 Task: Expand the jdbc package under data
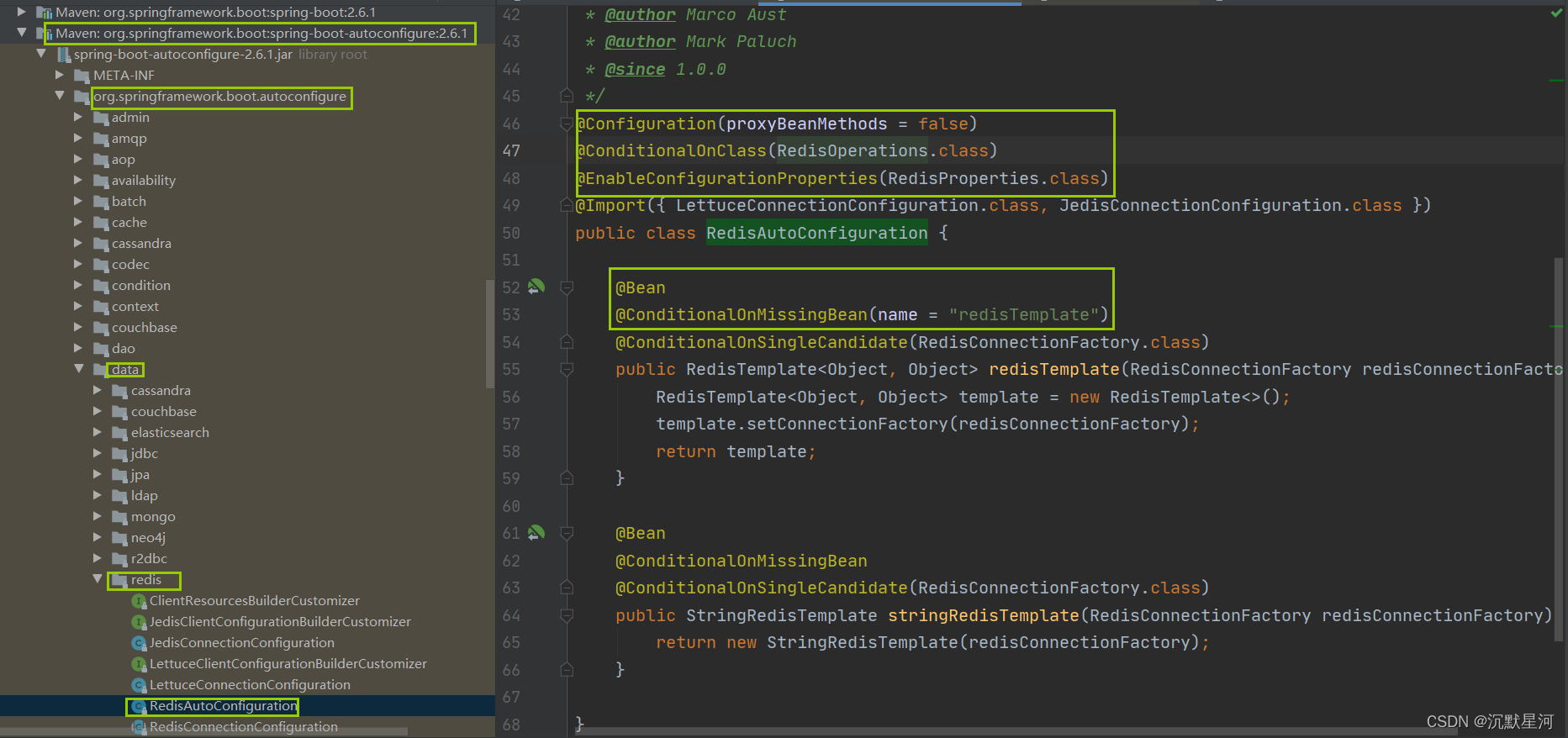98,454
